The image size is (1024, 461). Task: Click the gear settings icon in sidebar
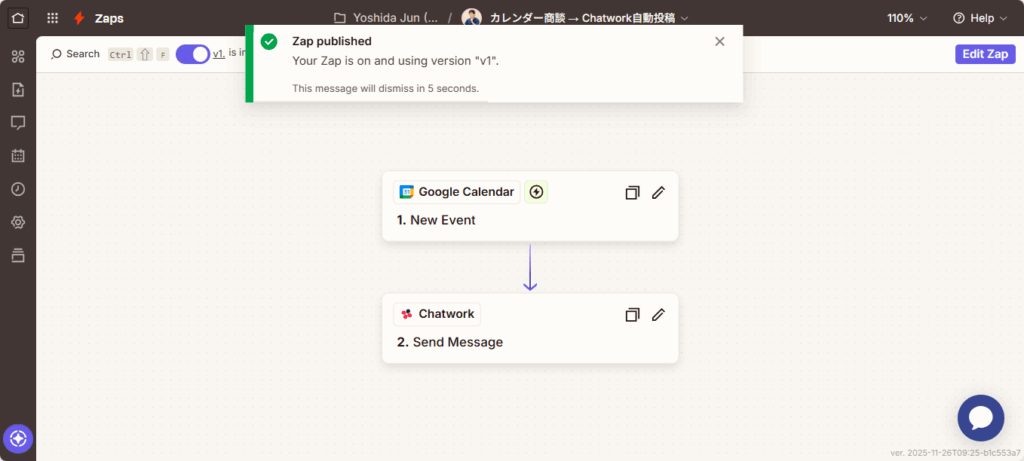pyautogui.click(x=18, y=222)
